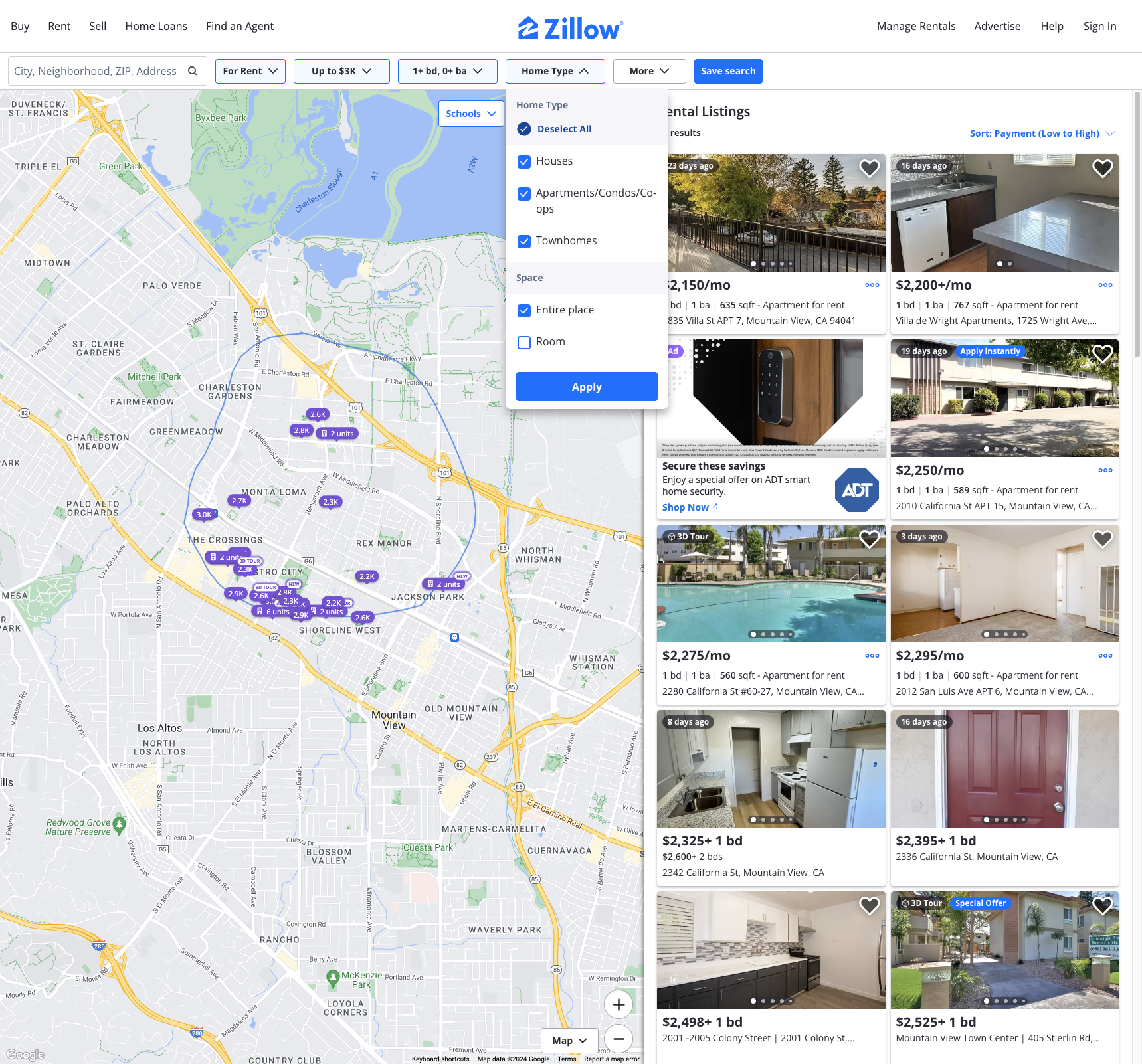Open the For Rent dropdown
The width and height of the screenshot is (1142, 1064).
pos(250,71)
